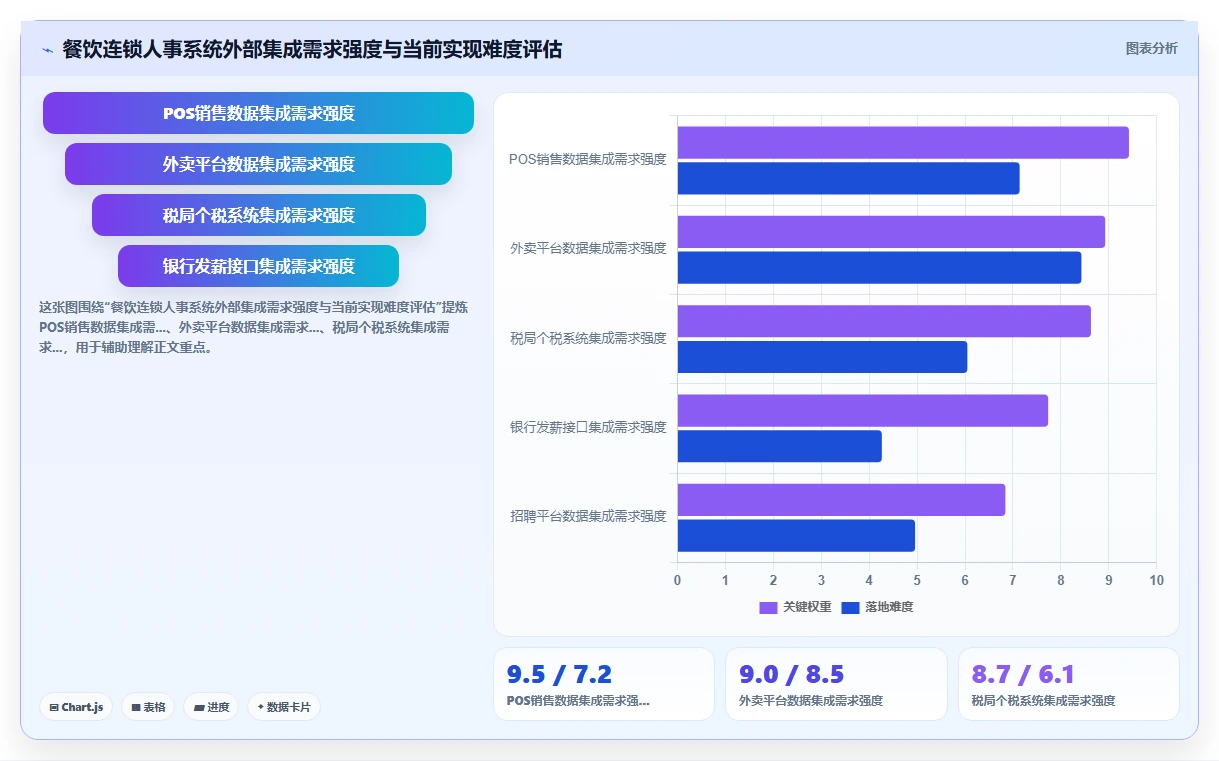Click the blue bar for 税局个税系统集成需求强度
Viewport: 1219px width, 761px height.
click(822, 356)
